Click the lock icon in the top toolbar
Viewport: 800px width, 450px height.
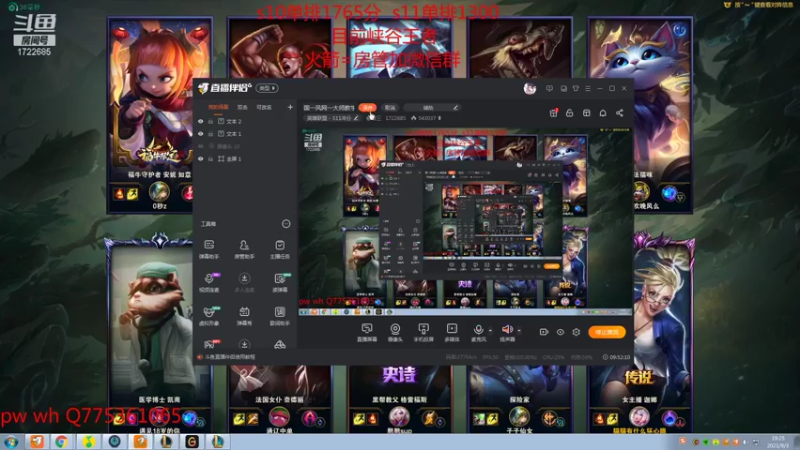(x=570, y=113)
